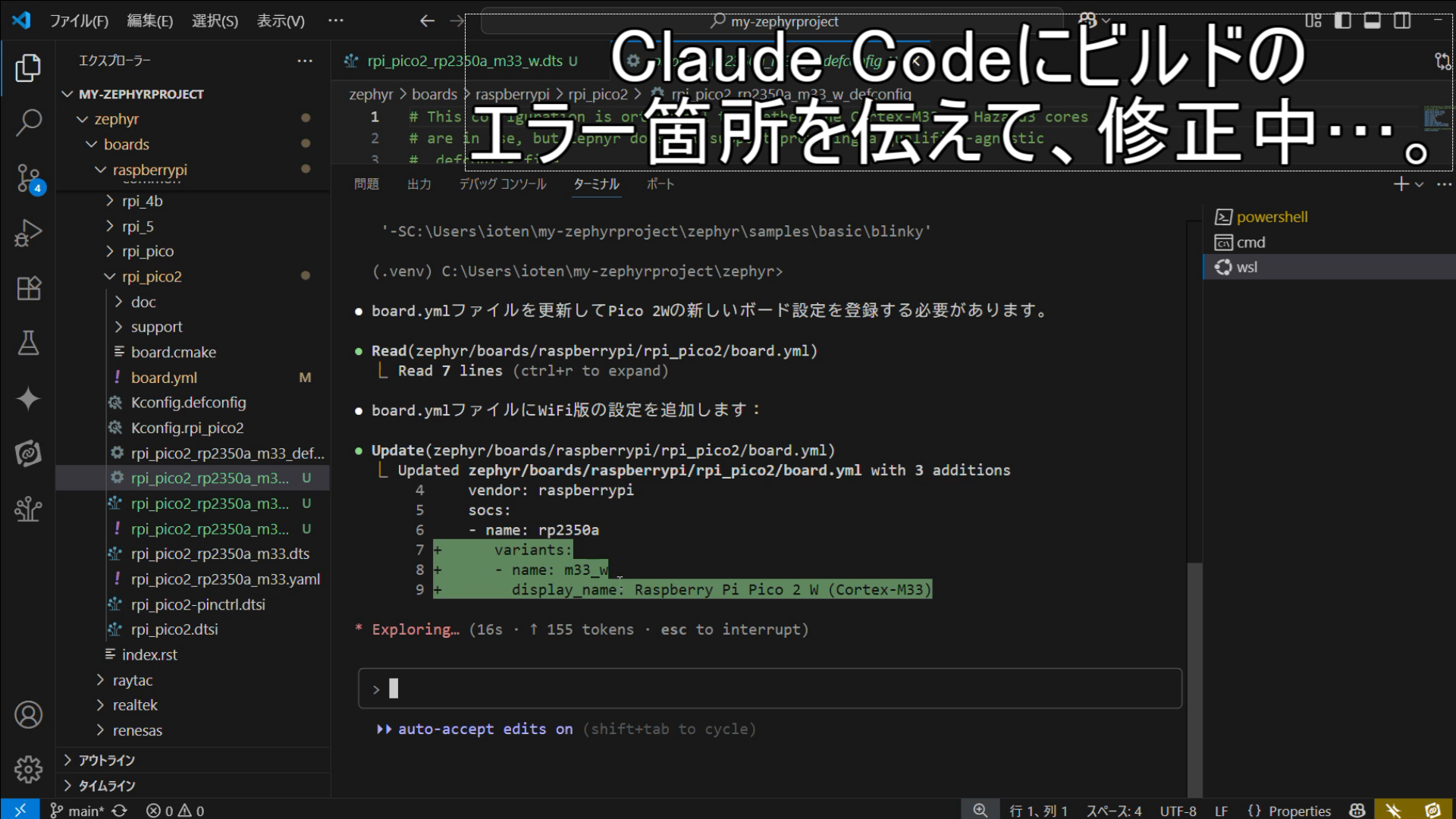Open Copilot status icon in status bar

tap(1357, 811)
